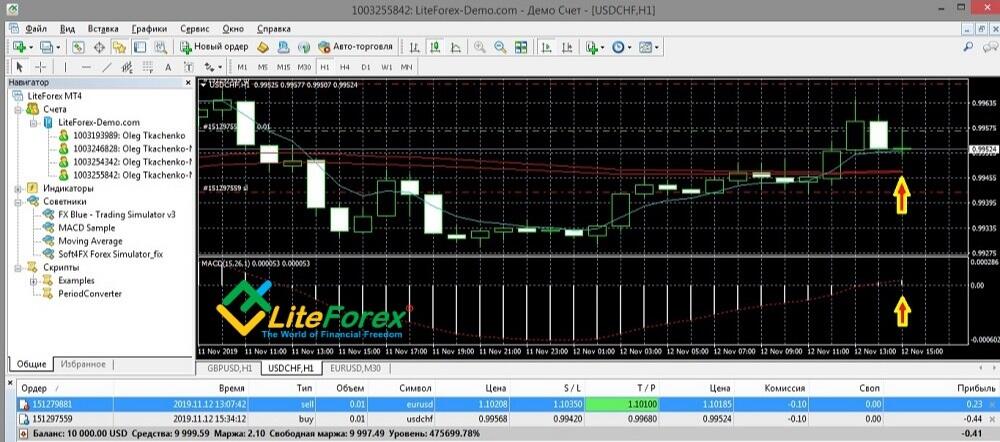Screen dimensions: 1000x442
Task: Select the vertical line drawing tool
Action: (x=65, y=67)
